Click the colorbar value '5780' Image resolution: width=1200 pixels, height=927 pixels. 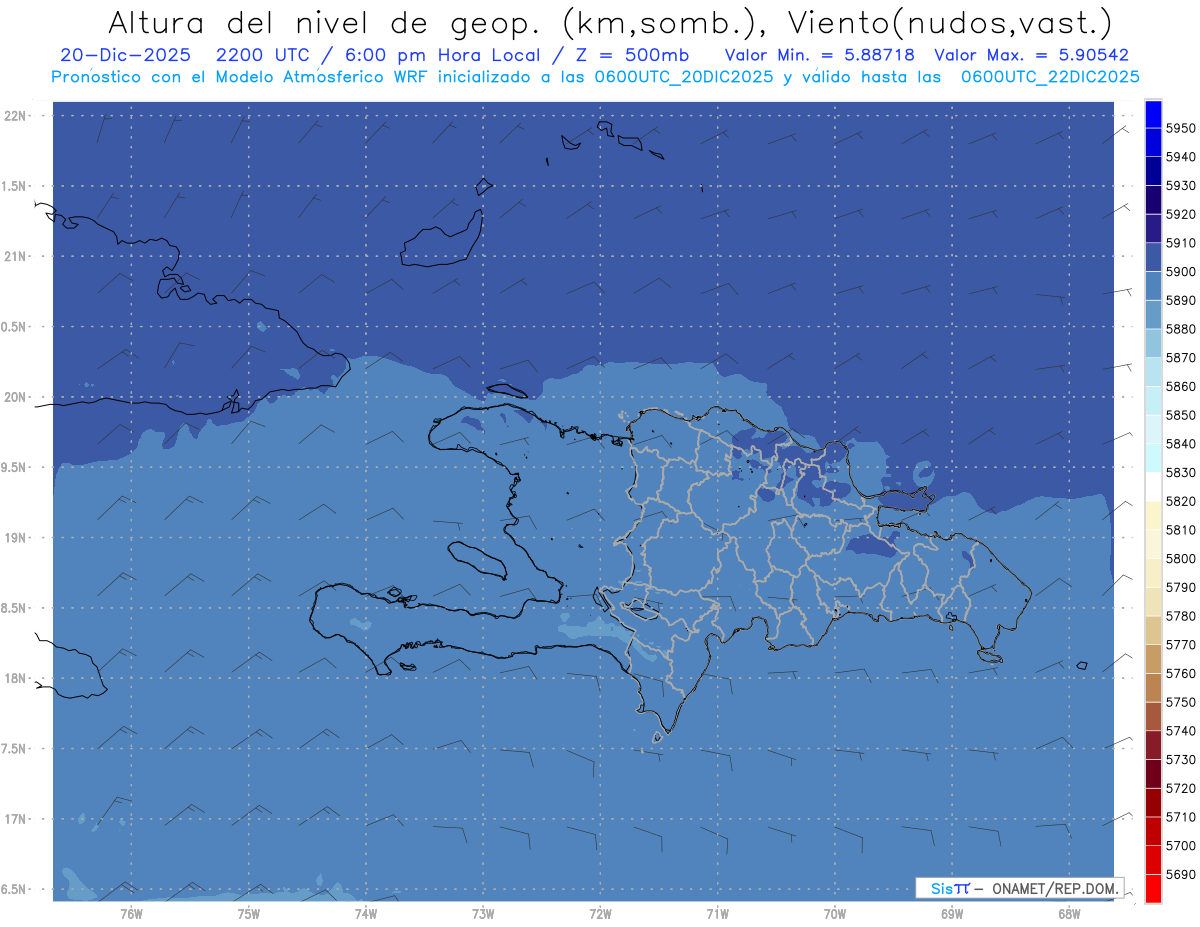(x=1180, y=616)
